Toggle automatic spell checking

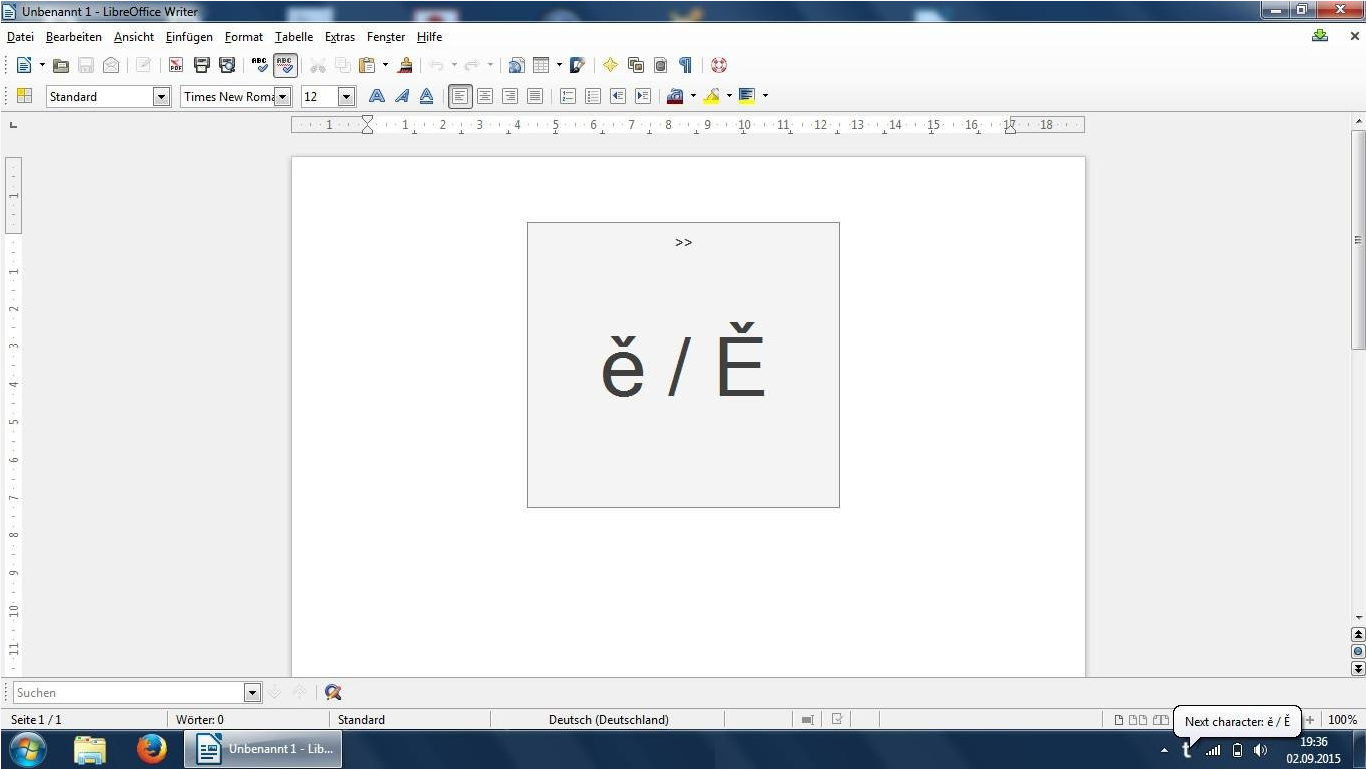point(285,65)
